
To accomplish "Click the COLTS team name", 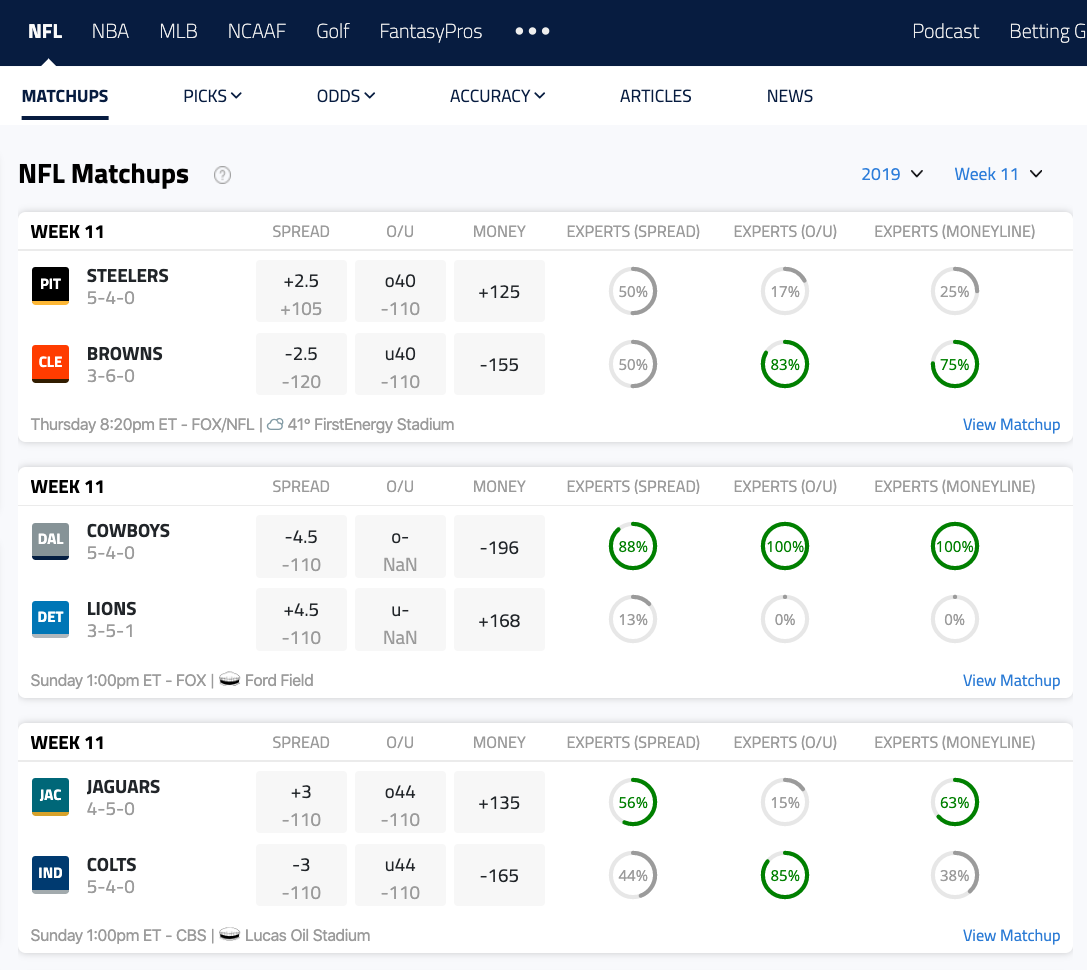I will (x=112, y=865).
